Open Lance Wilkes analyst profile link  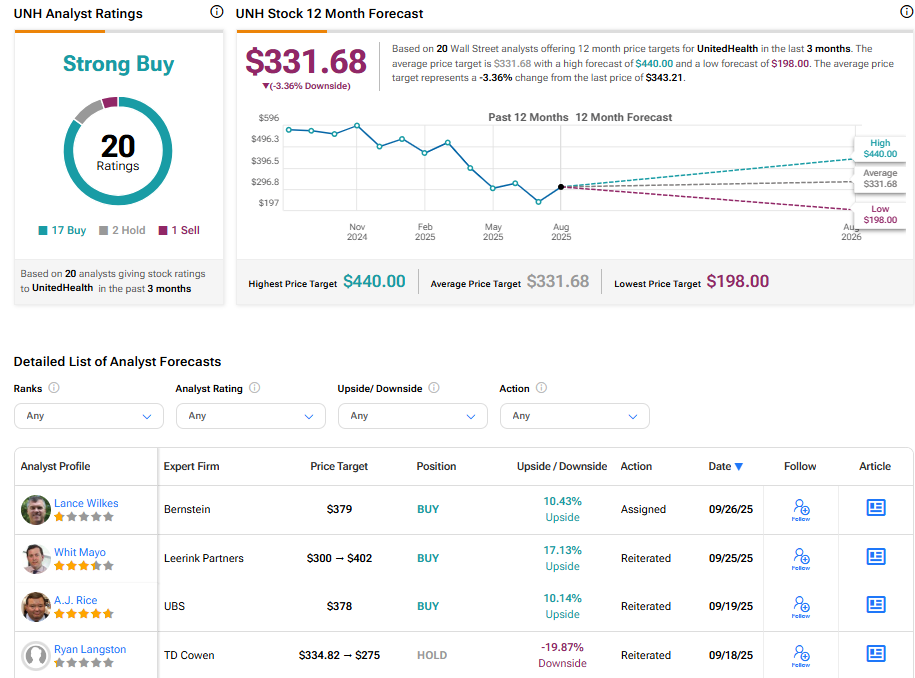coord(86,503)
